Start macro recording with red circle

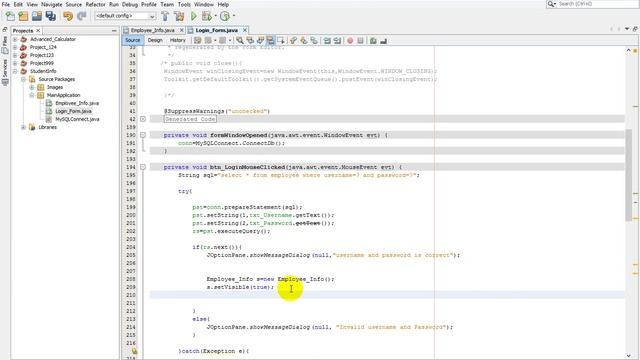click(350, 40)
